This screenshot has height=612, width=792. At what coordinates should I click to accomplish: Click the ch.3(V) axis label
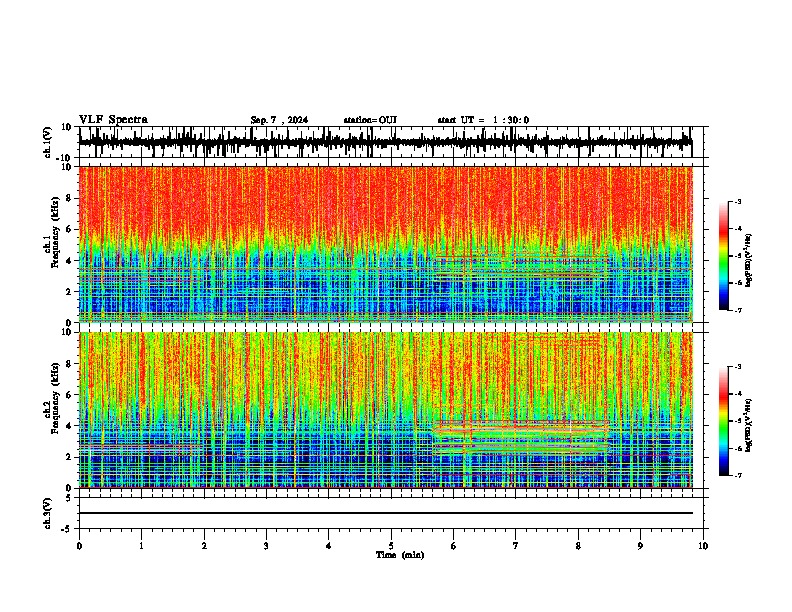point(47,513)
